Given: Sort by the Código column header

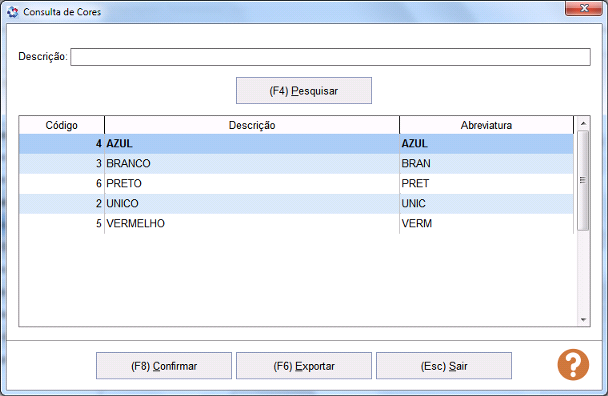Looking at the screenshot, I should 62,125.
